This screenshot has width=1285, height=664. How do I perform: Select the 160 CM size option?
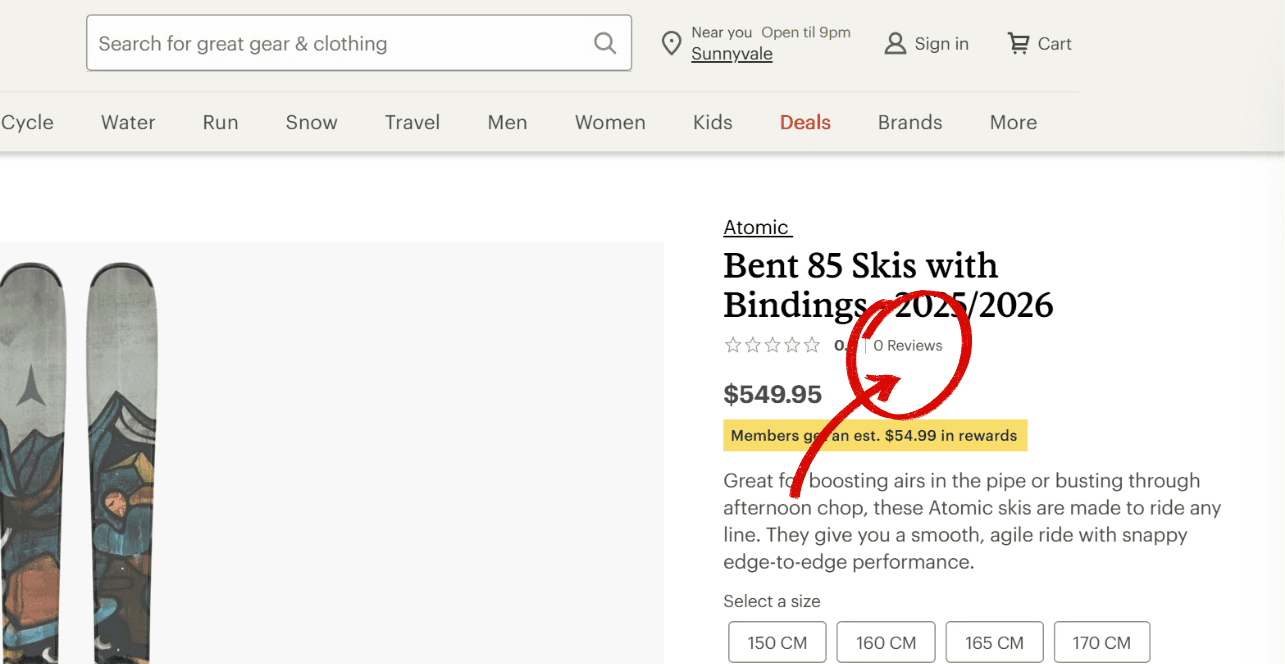point(885,642)
